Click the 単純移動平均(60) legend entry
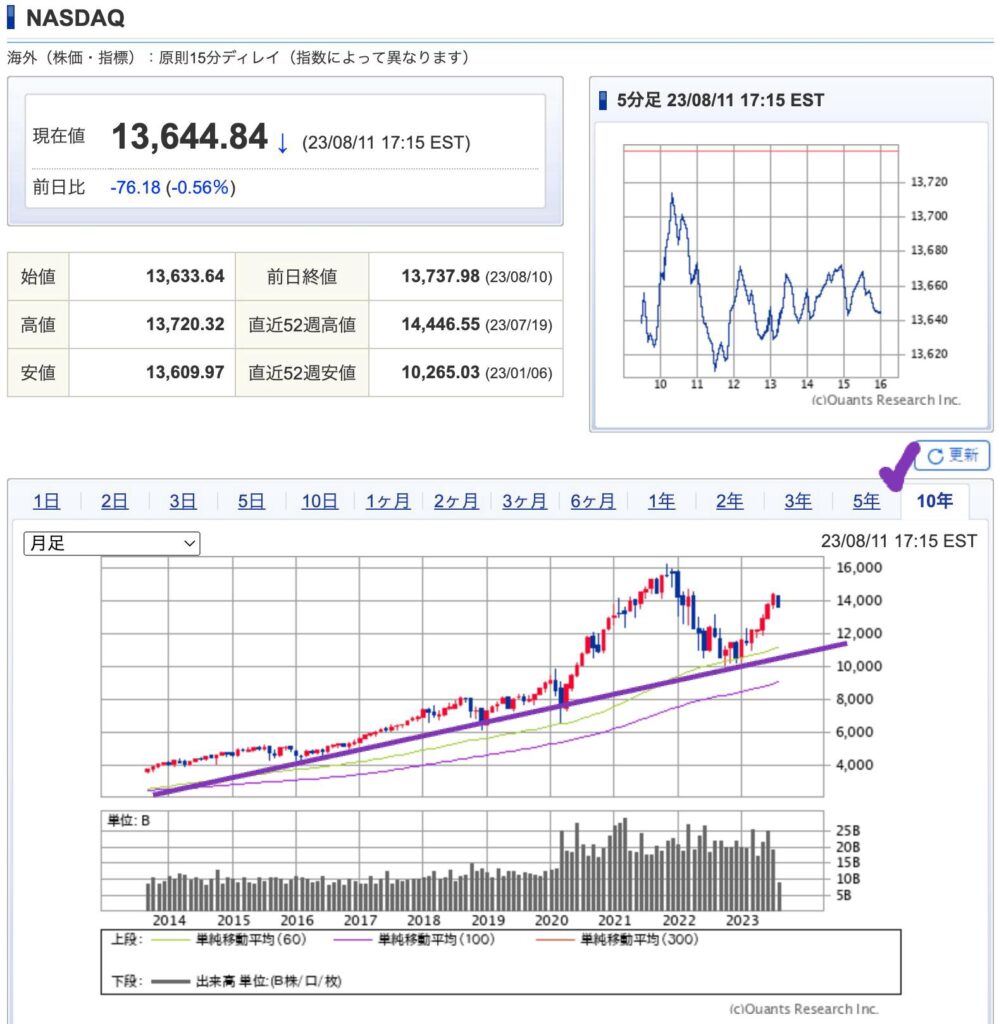 tap(229, 940)
